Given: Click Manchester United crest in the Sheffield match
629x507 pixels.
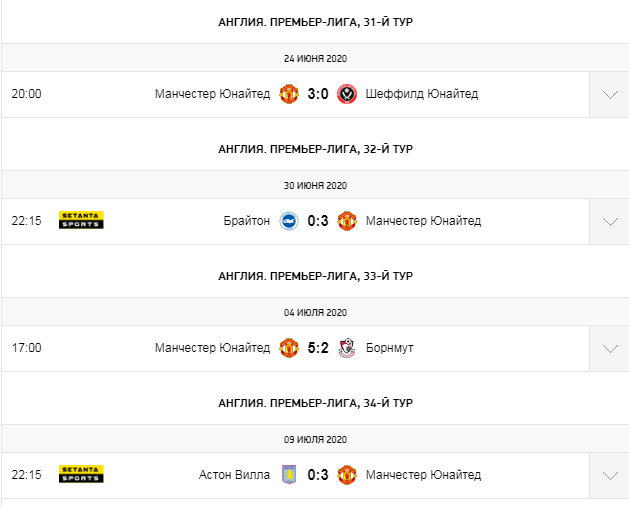Looking at the screenshot, I should [x=289, y=95].
